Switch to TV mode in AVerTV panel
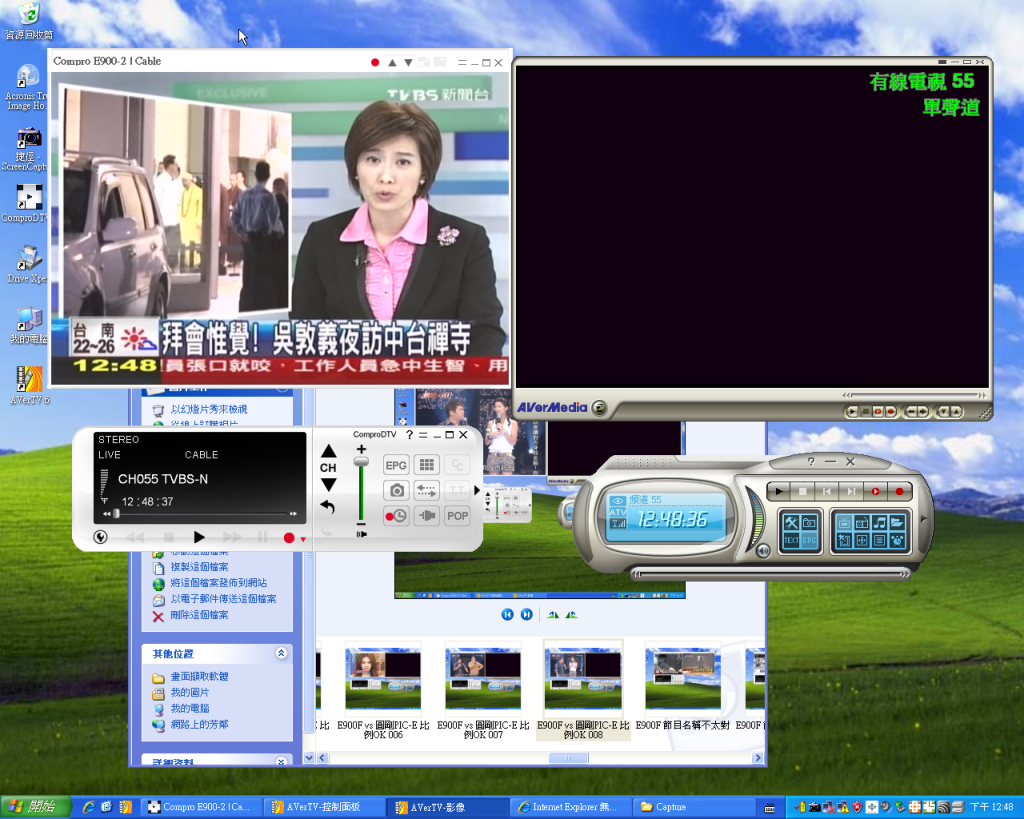1024x819 pixels. tap(844, 522)
